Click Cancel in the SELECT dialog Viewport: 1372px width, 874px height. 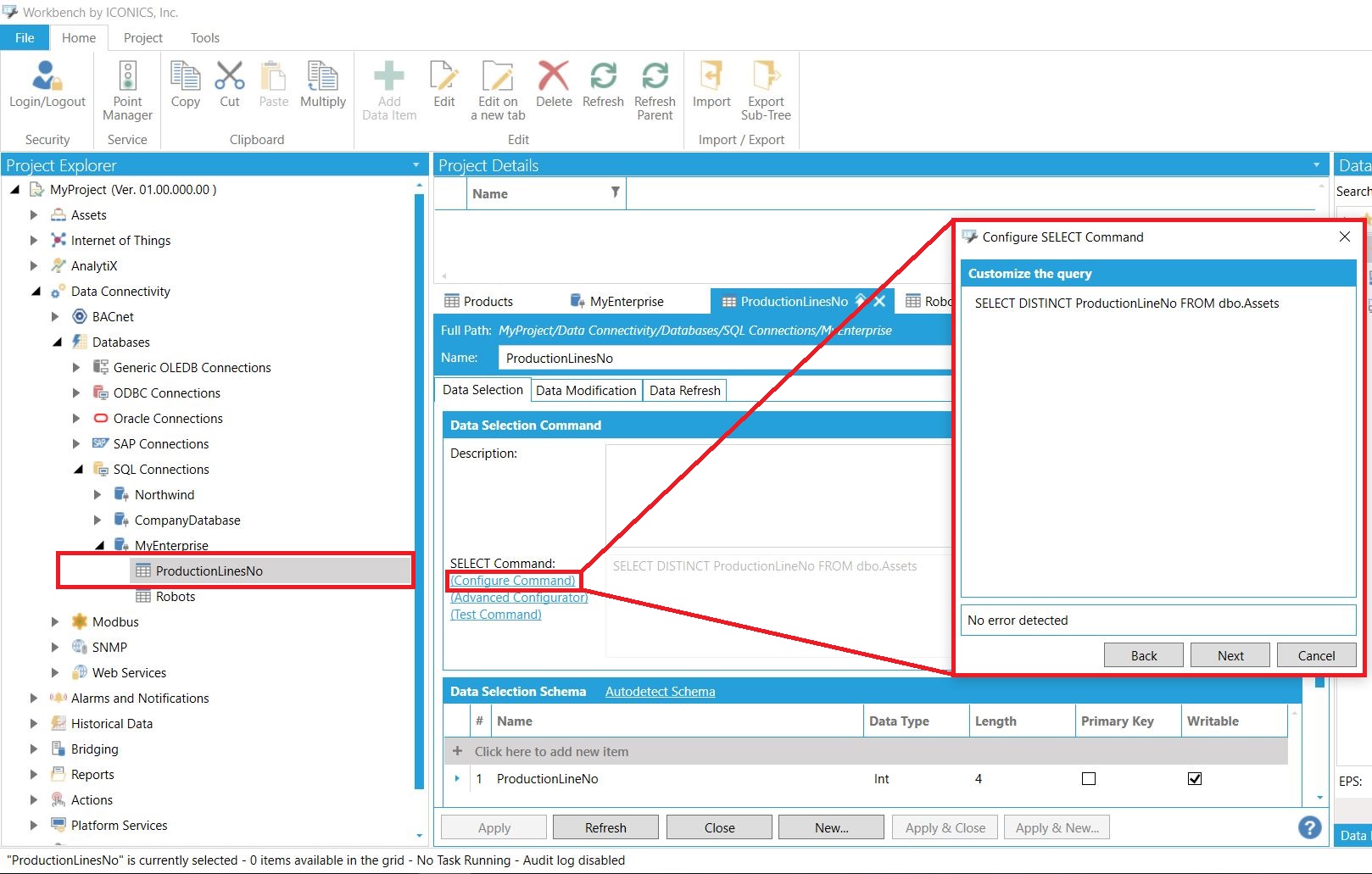tap(1316, 655)
